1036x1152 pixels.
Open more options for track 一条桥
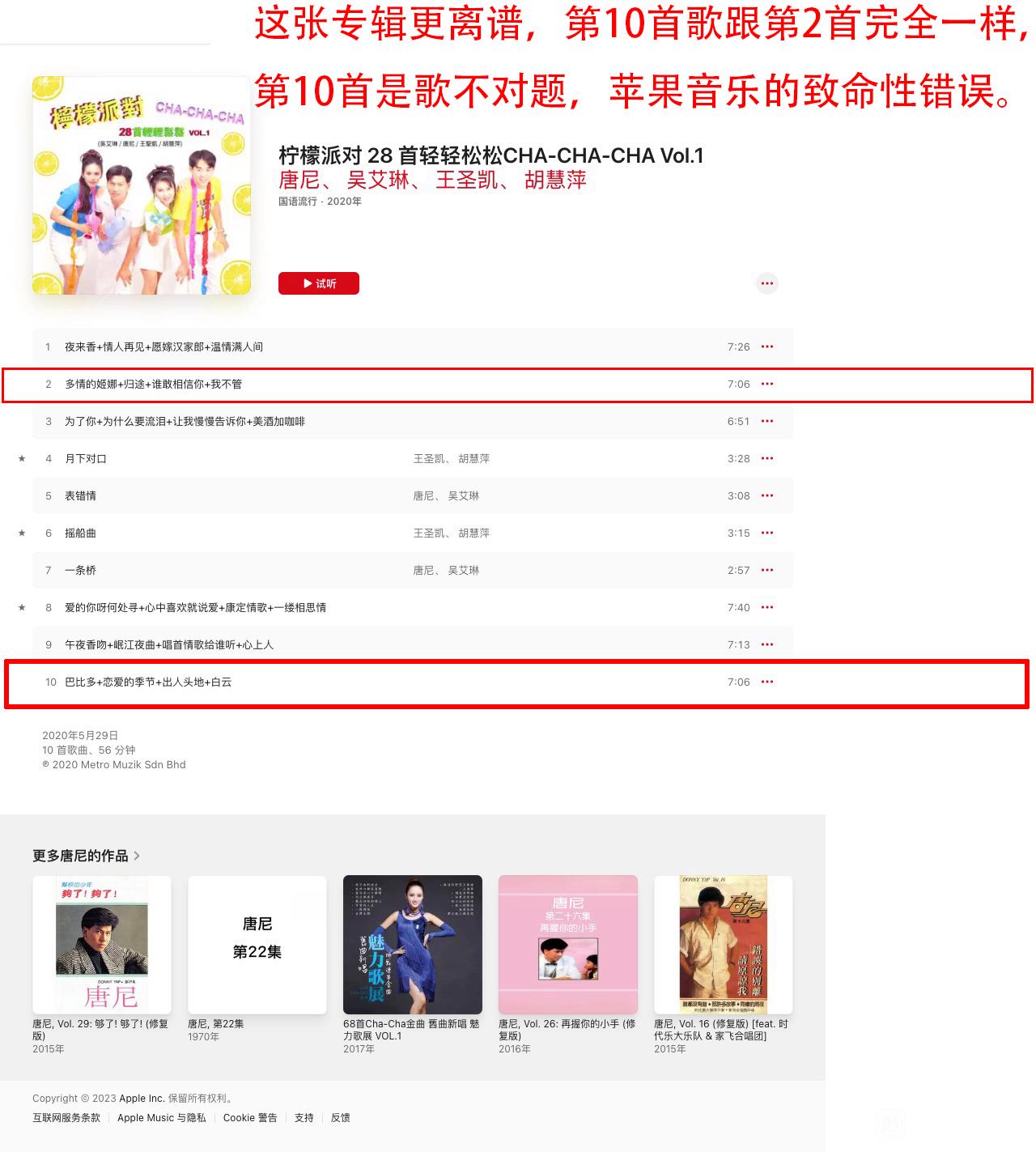point(767,570)
